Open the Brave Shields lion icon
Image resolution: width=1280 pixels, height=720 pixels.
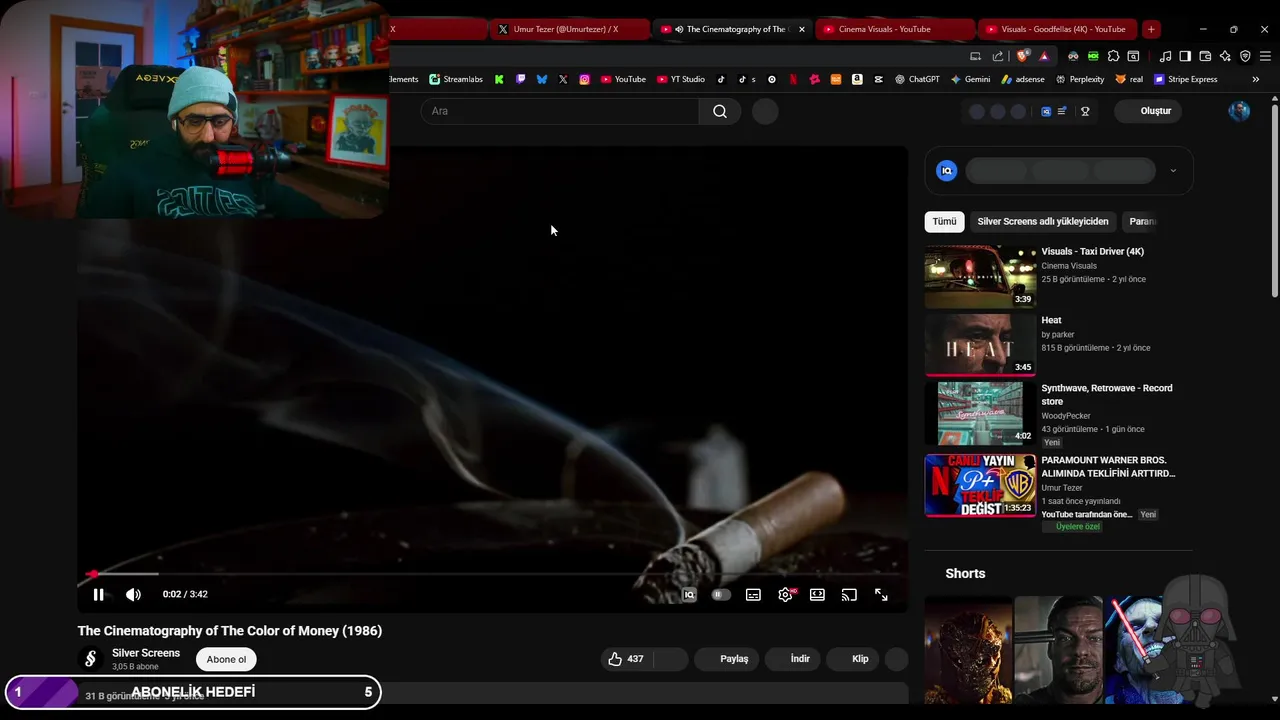point(1022,56)
